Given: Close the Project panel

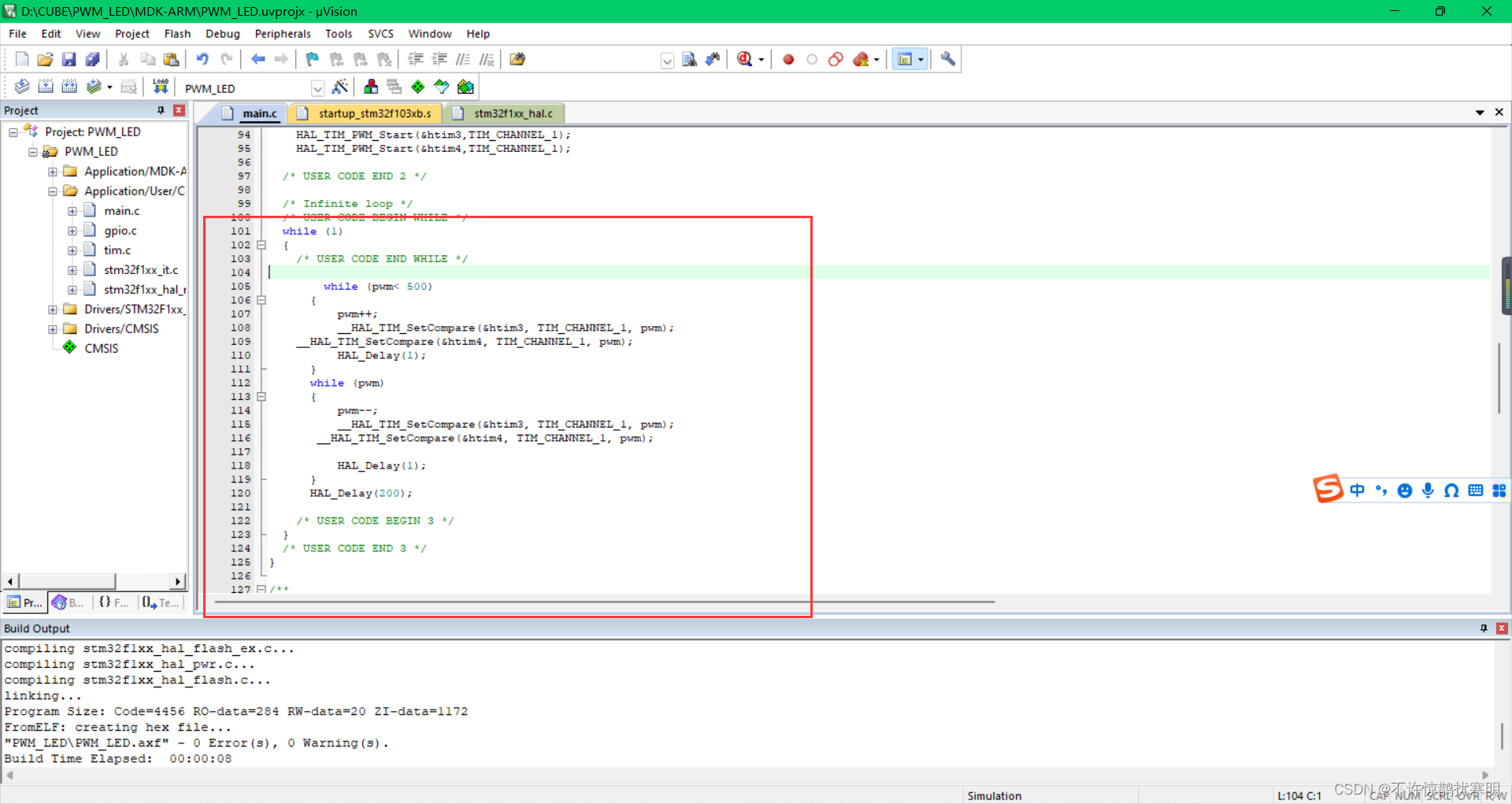Looking at the screenshot, I should (x=179, y=110).
